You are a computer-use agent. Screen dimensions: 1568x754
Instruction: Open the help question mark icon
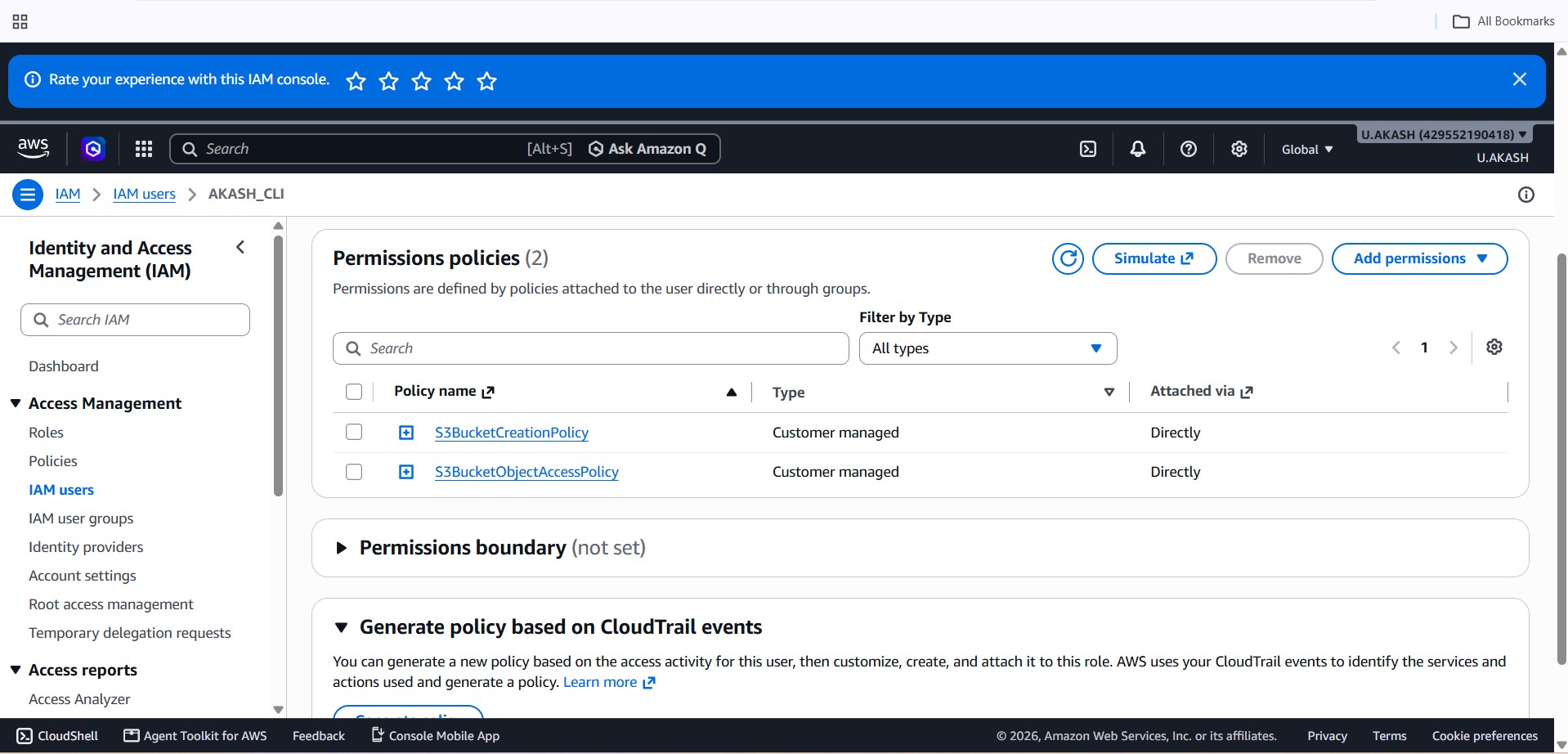coord(1189,149)
